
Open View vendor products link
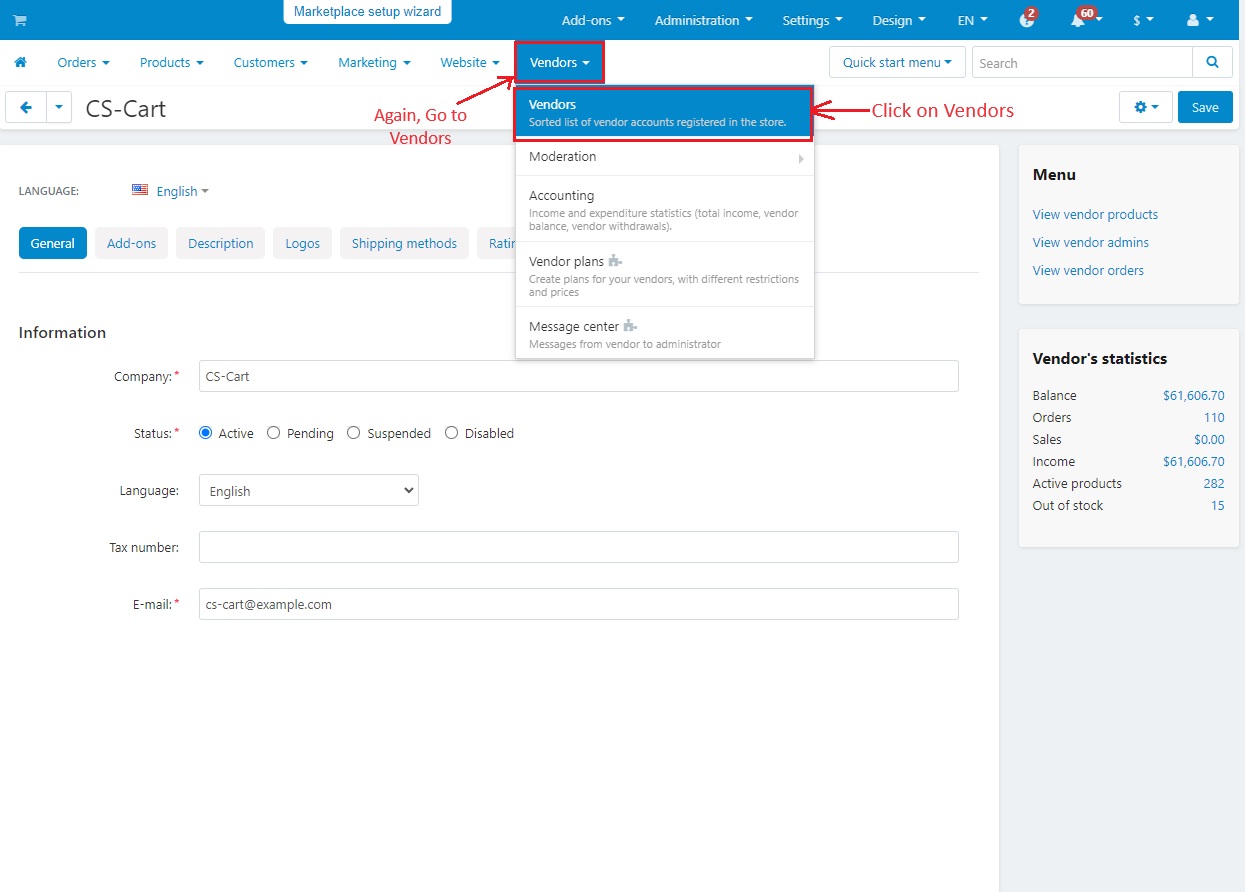coord(1095,214)
